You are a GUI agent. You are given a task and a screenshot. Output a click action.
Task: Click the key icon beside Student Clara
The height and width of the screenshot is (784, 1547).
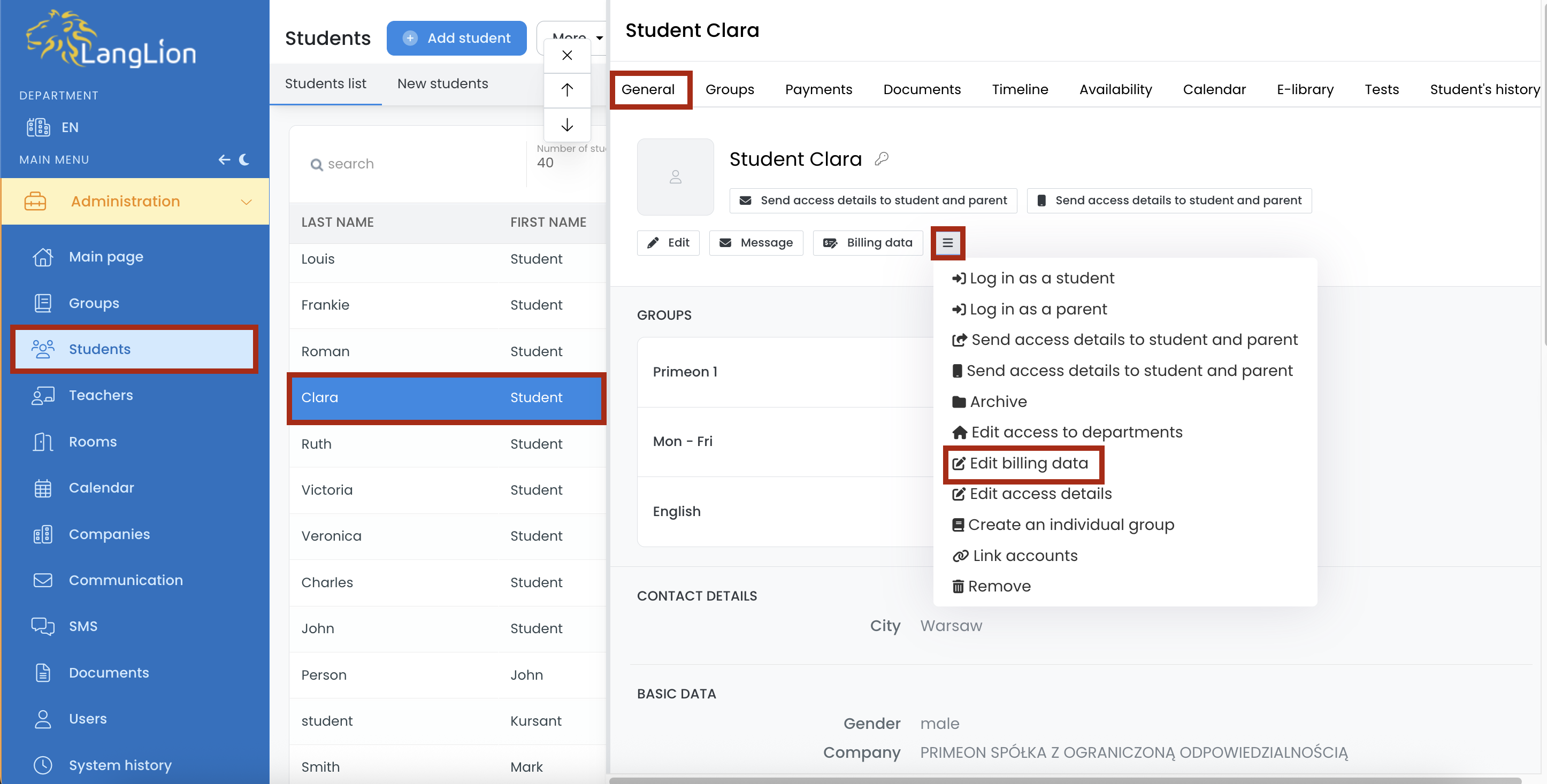pyautogui.click(x=881, y=159)
